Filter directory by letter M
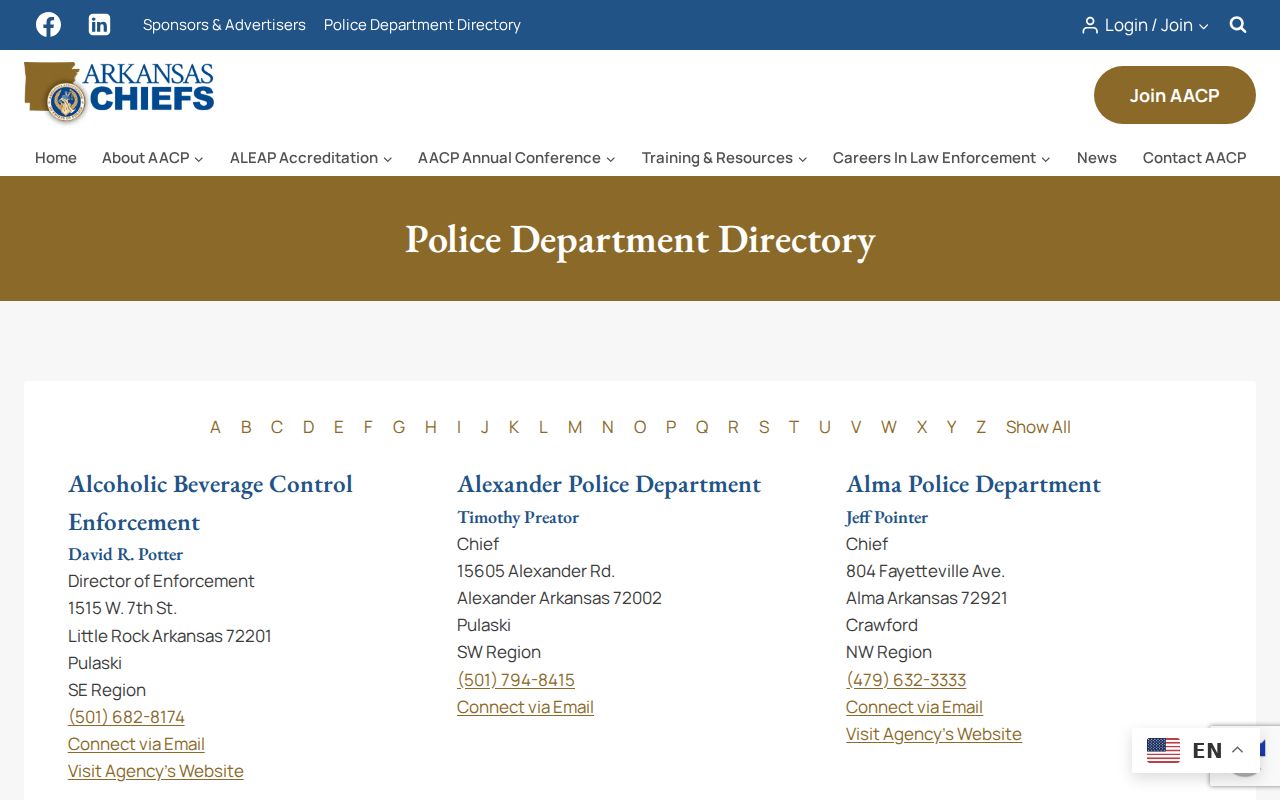This screenshot has width=1280, height=800. click(575, 427)
